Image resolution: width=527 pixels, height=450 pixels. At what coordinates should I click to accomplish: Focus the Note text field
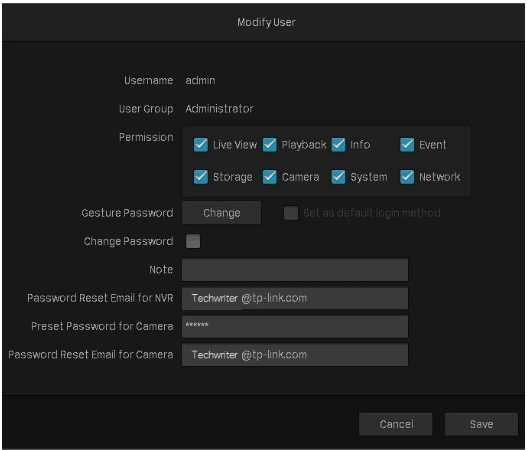(295, 270)
